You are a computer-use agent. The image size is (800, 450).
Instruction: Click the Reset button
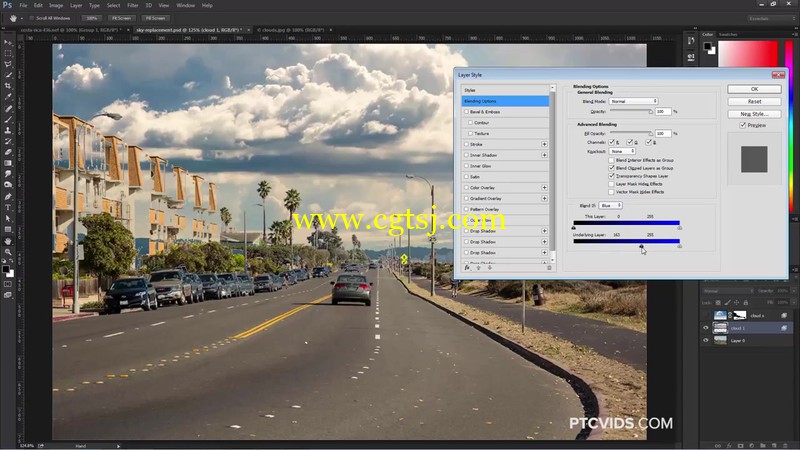[x=754, y=102]
